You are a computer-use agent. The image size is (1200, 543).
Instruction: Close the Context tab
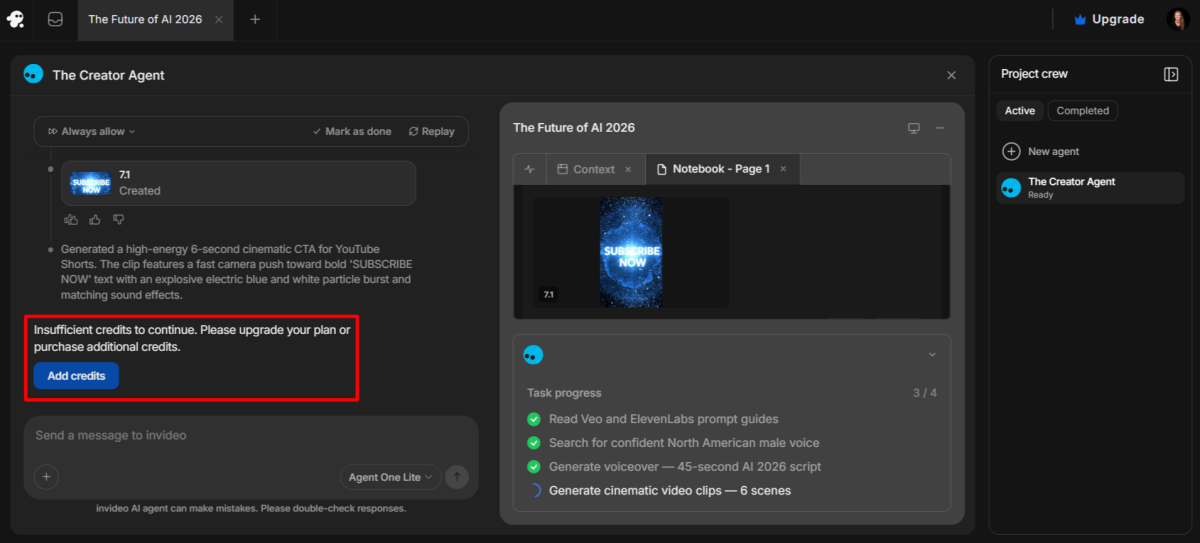628,169
